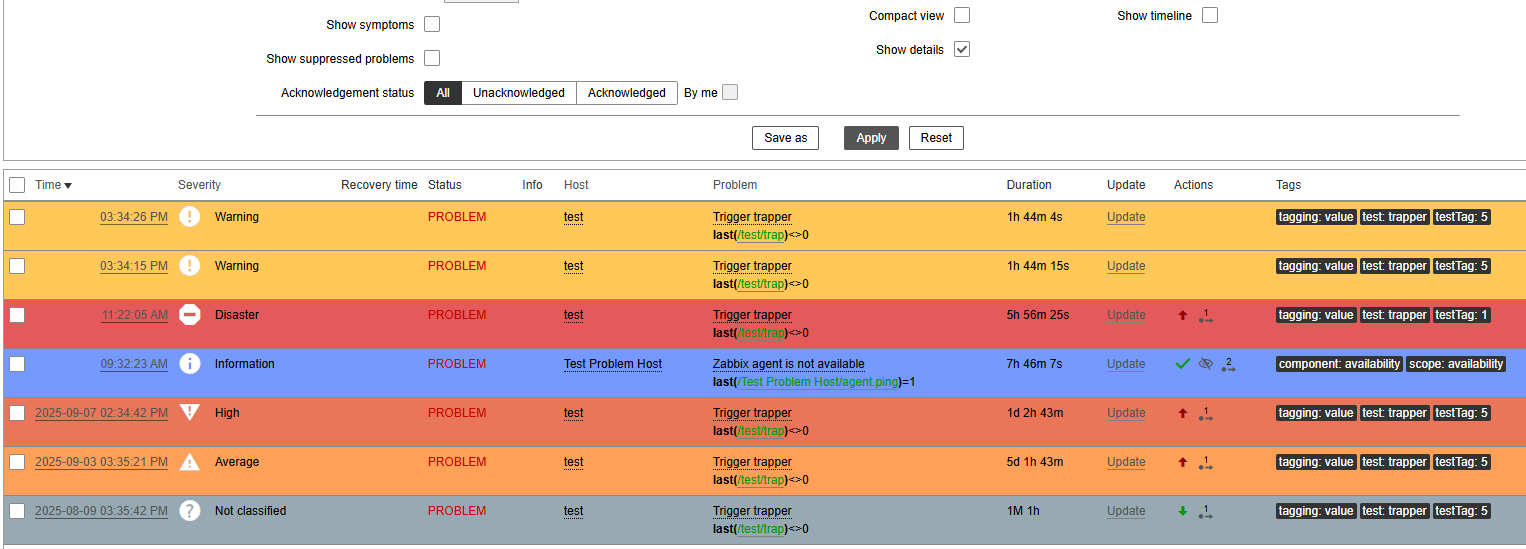This screenshot has width=1526, height=549.
Task: Click the green severity-decreased arrow in the Not classified row
Action: pos(1183,511)
